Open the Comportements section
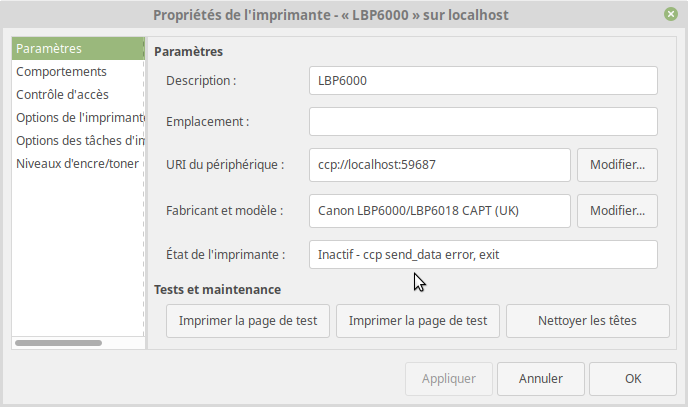Viewport: 688px width, 407px height. [61, 72]
